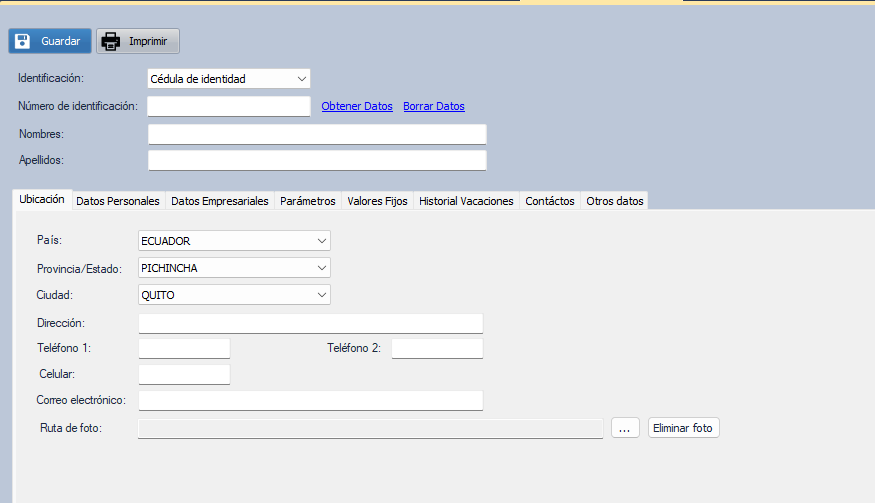Go to the Valores Fijos tab
This screenshot has height=503, width=875.
point(377,201)
